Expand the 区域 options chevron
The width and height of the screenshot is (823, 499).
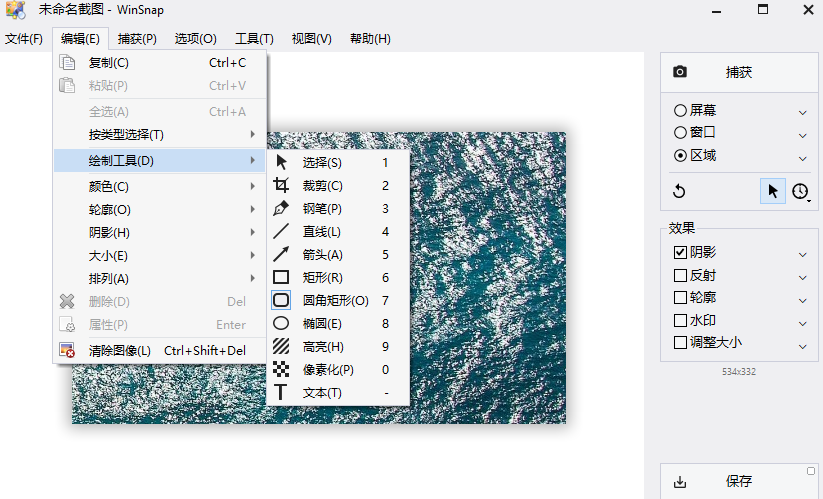point(803,158)
